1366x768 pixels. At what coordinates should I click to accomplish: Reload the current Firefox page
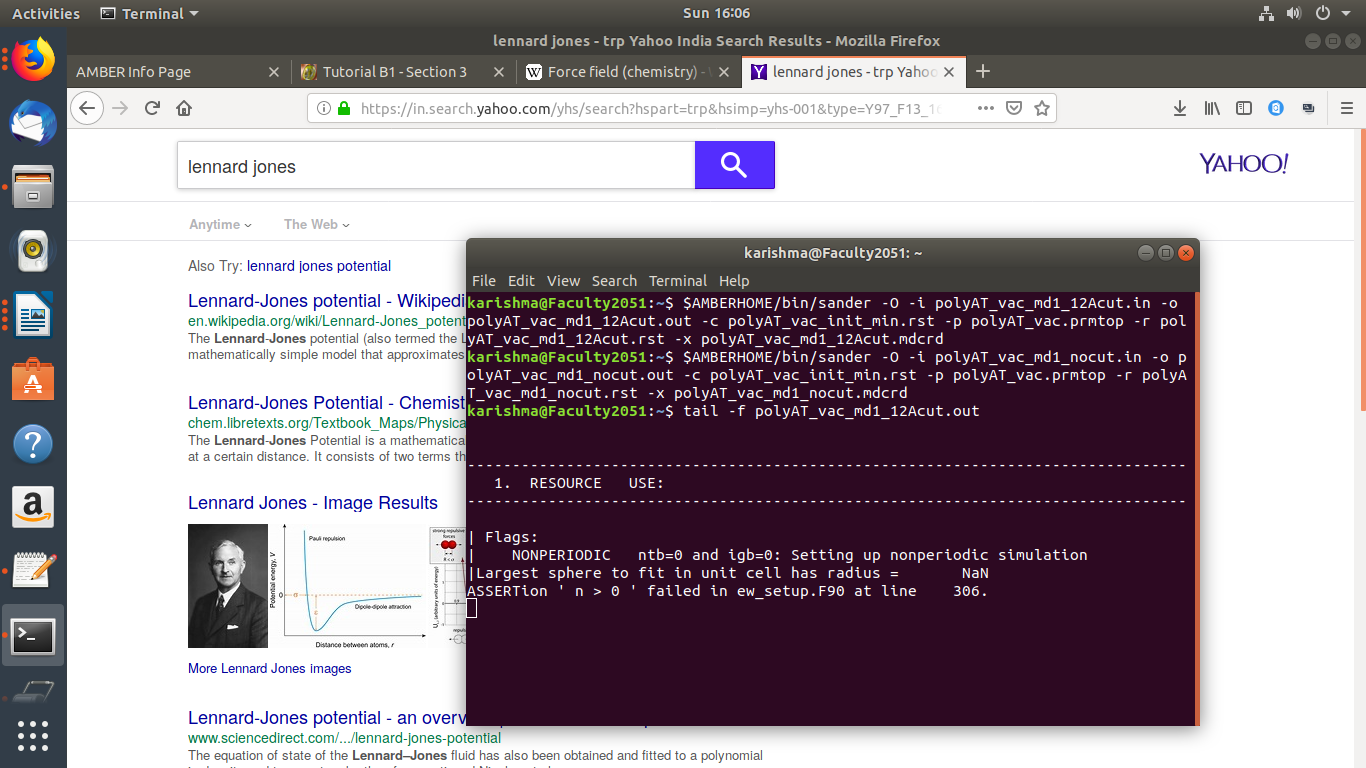click(152, 108)
